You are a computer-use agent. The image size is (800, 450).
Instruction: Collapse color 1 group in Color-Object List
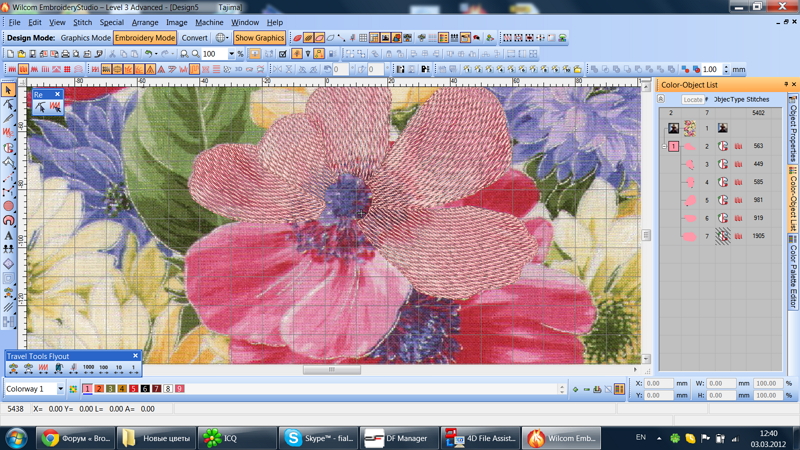click(664, 146)
